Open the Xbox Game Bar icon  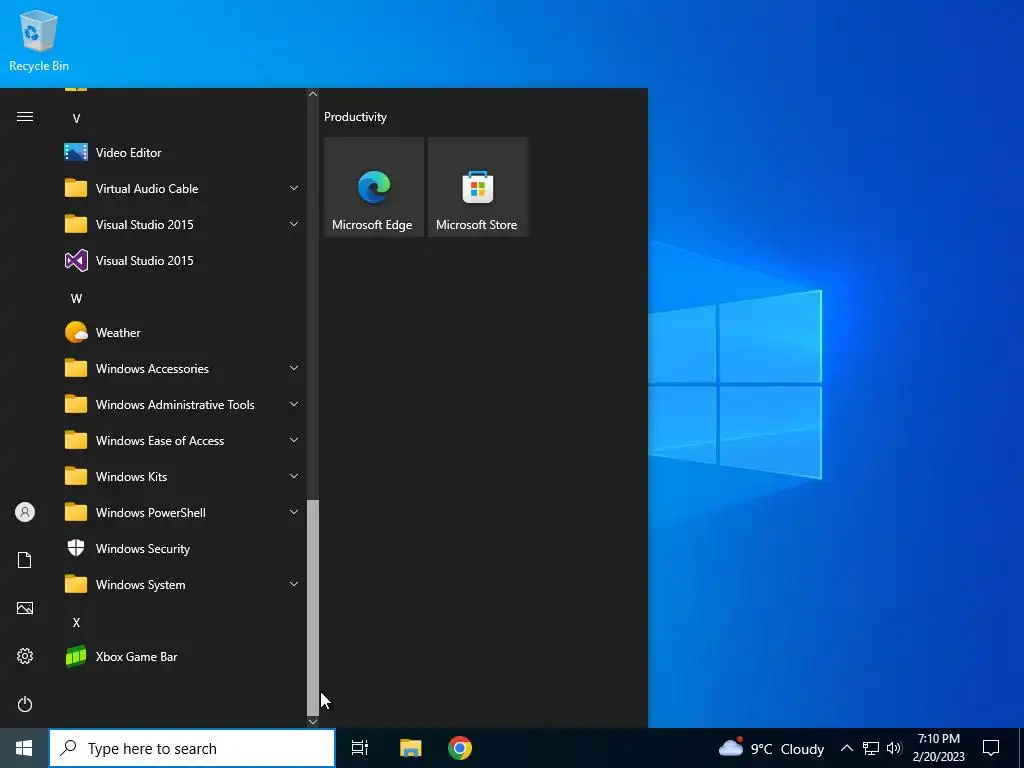click(x=76, y=656)
